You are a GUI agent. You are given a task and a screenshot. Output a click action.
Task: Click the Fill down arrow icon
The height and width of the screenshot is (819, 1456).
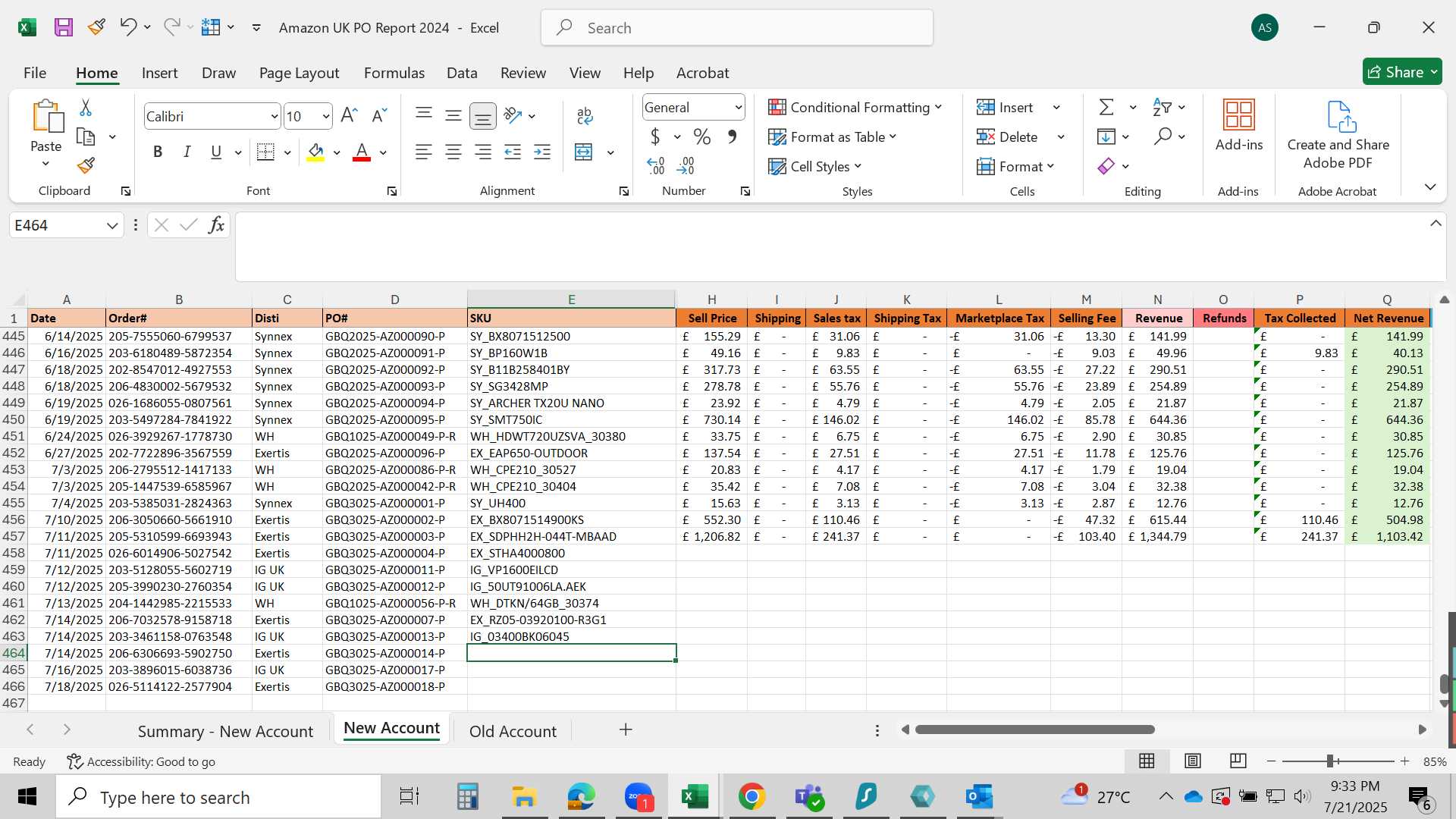[1106, 136]
